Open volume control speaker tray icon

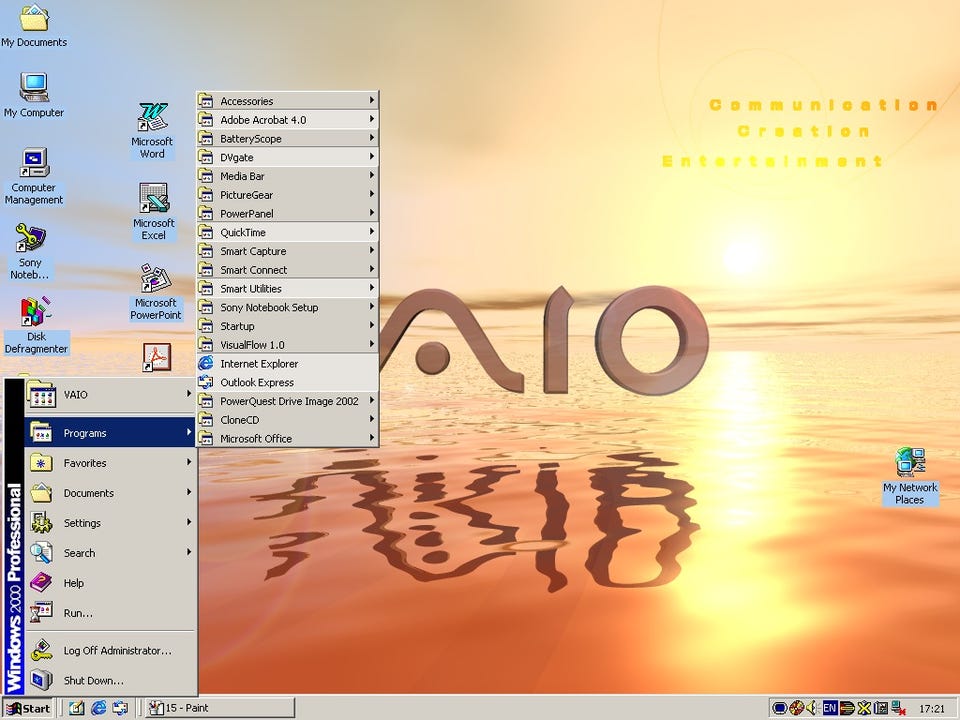click(x=812, y=708)
